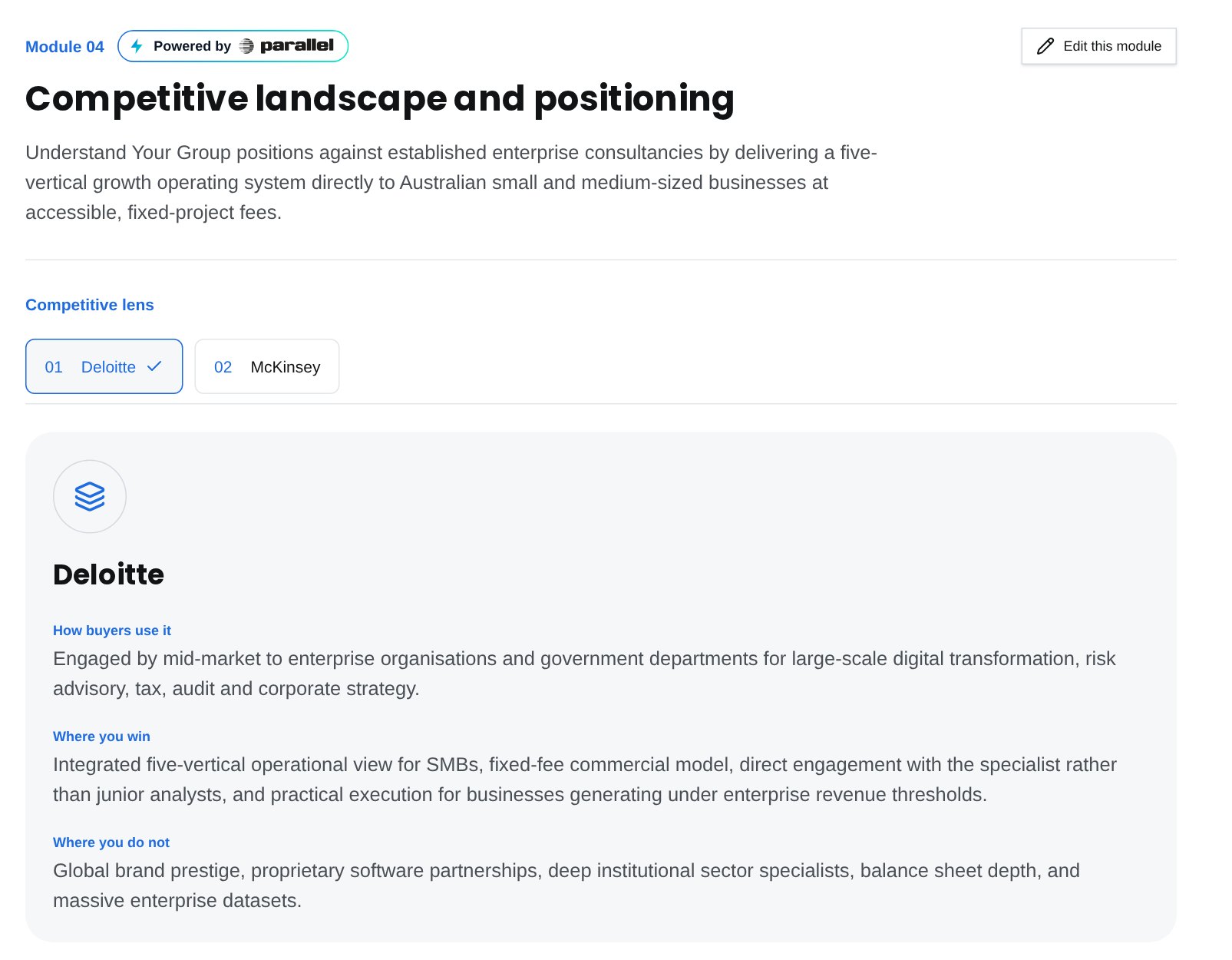Screen dimensions: 1232x960
Task: Click the Competitive lens label
Action: point(90,305)
